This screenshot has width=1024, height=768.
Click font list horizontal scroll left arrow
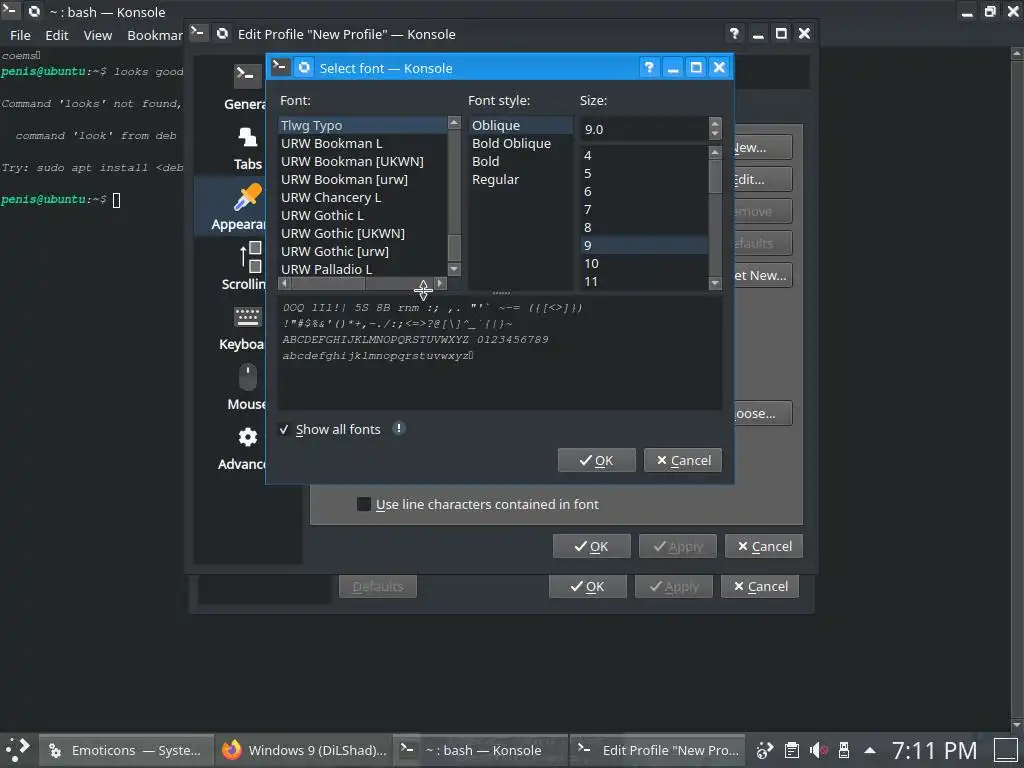285,283
